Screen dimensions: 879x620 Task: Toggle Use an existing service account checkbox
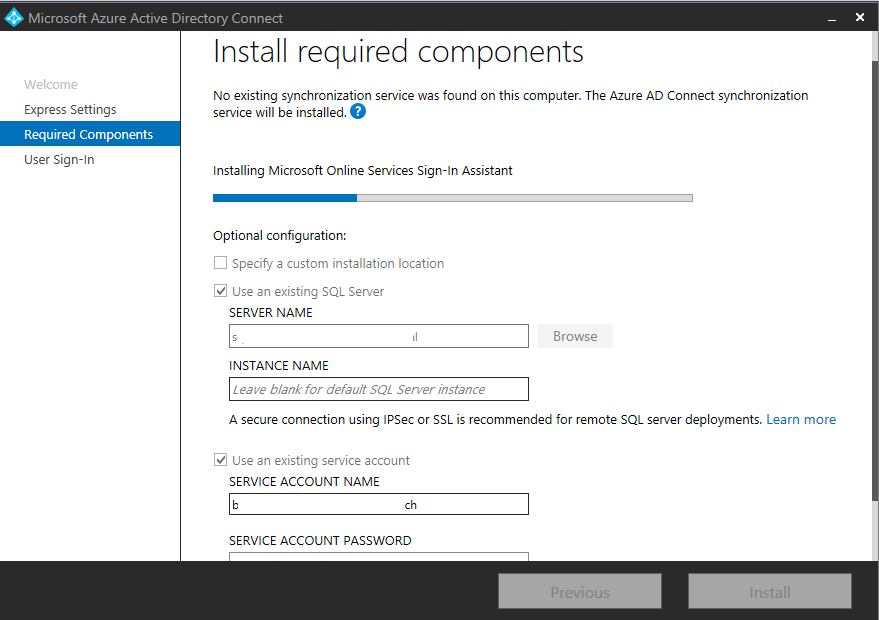(220, 461)
